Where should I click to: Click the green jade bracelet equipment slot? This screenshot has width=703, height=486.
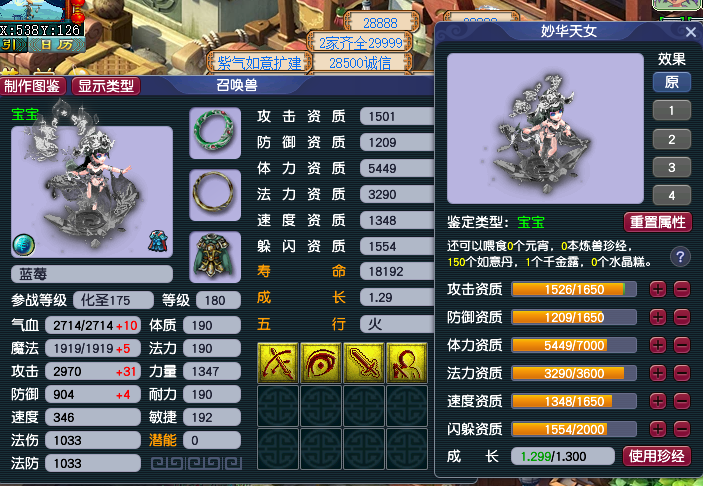pos(215,133)
